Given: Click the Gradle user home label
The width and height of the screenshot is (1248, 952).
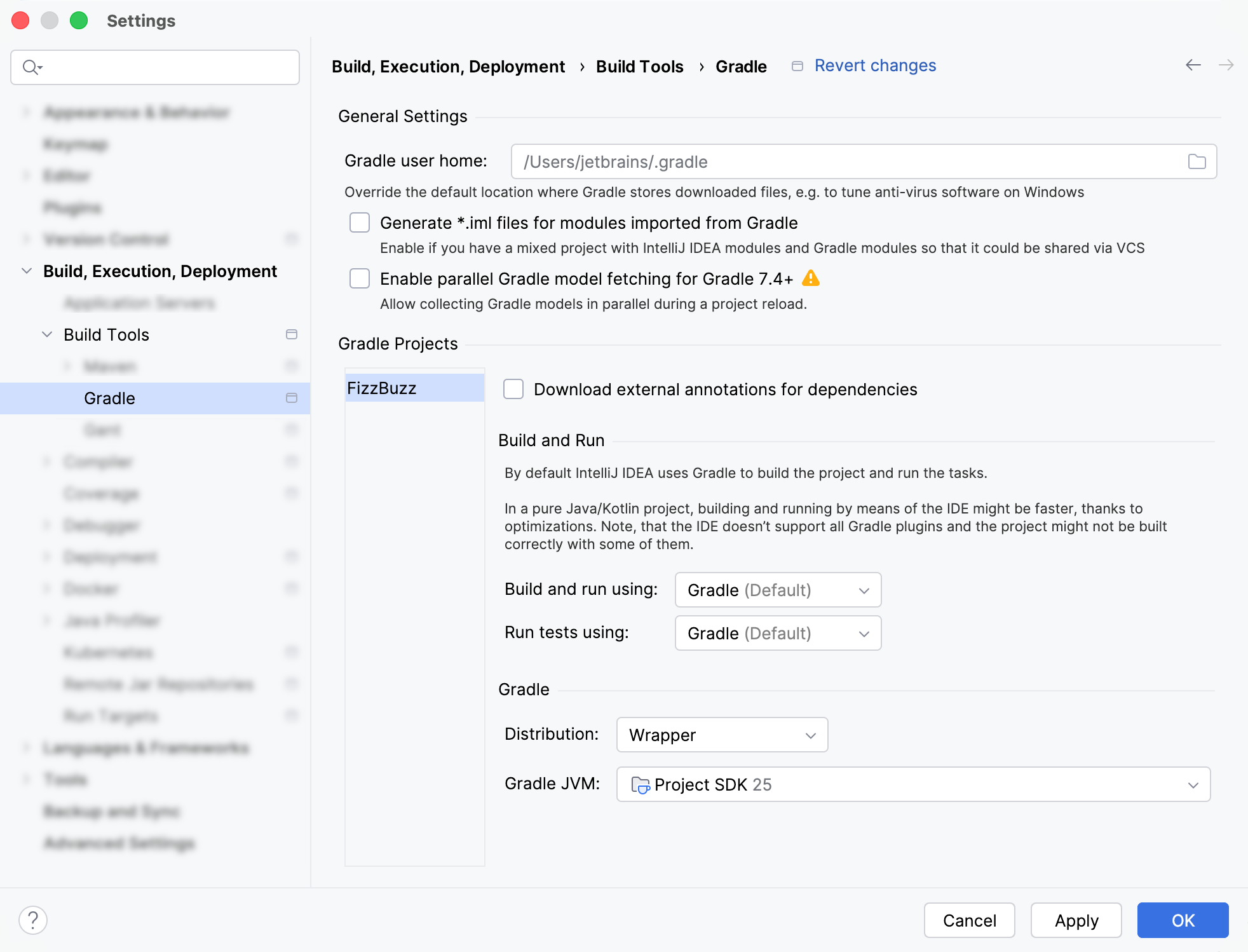Looking at the screenshot, I should click(416, 161).
